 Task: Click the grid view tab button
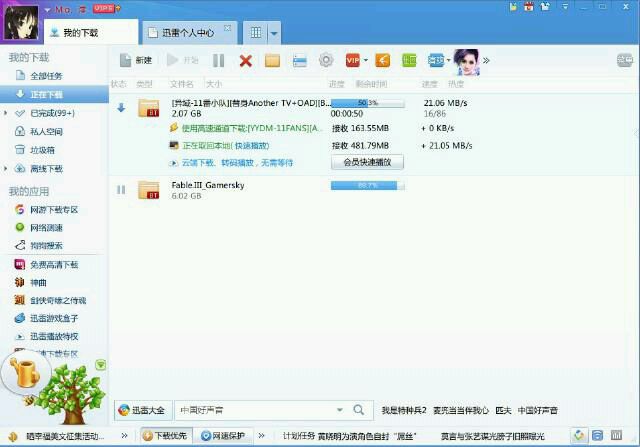256,33
